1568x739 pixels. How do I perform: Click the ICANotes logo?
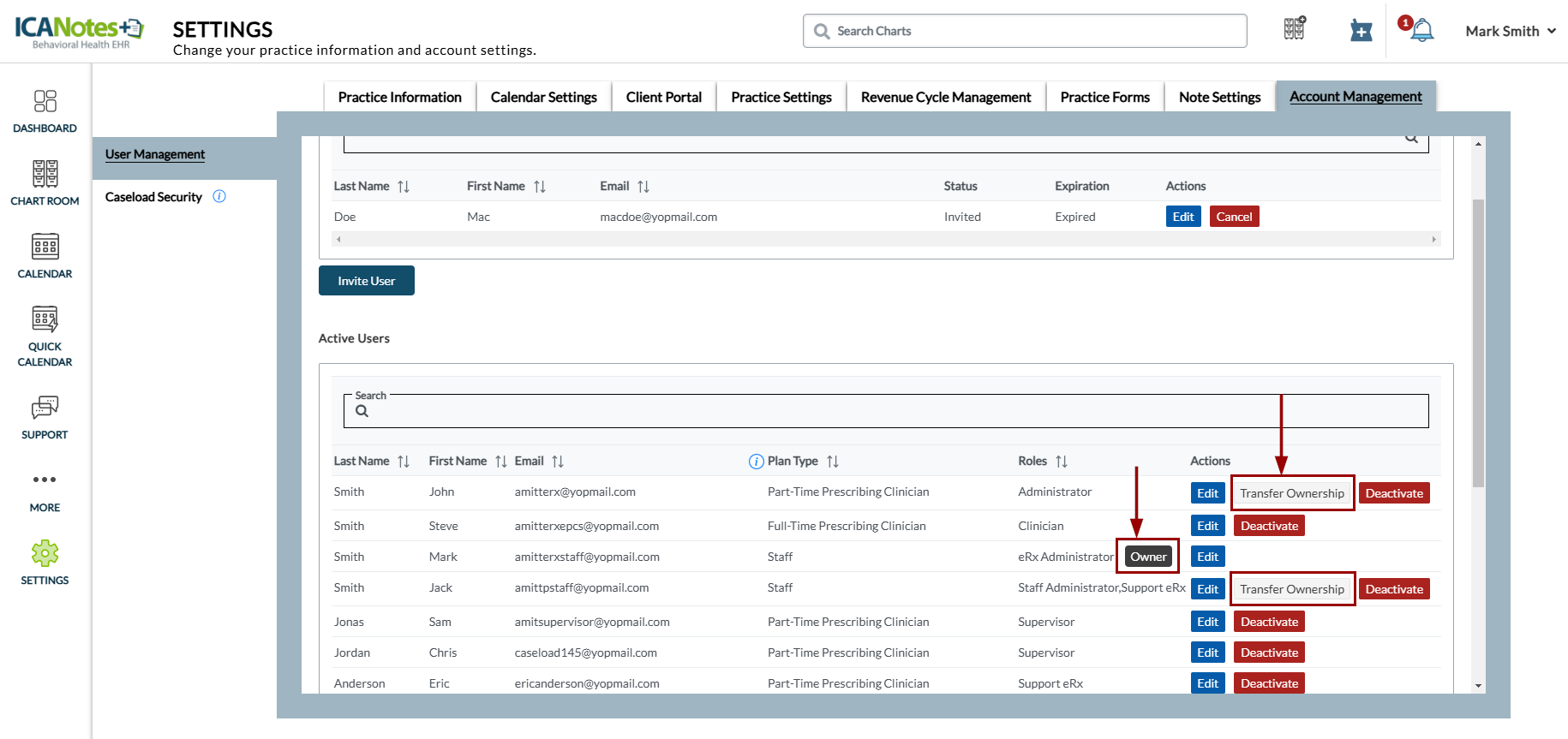[x=79, y=32]
